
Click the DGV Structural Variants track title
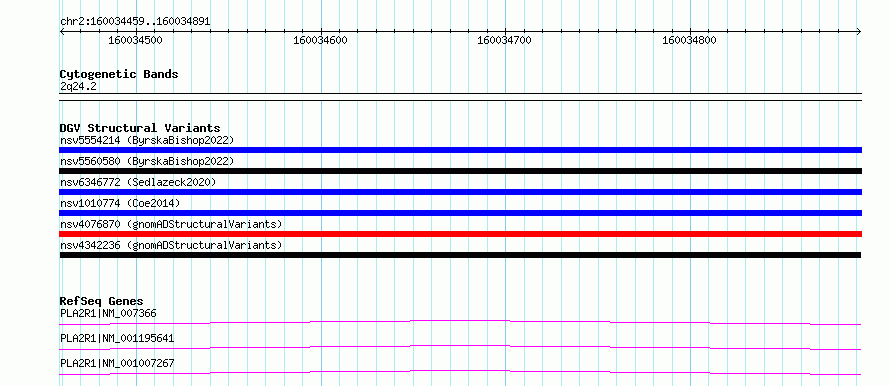140,128
